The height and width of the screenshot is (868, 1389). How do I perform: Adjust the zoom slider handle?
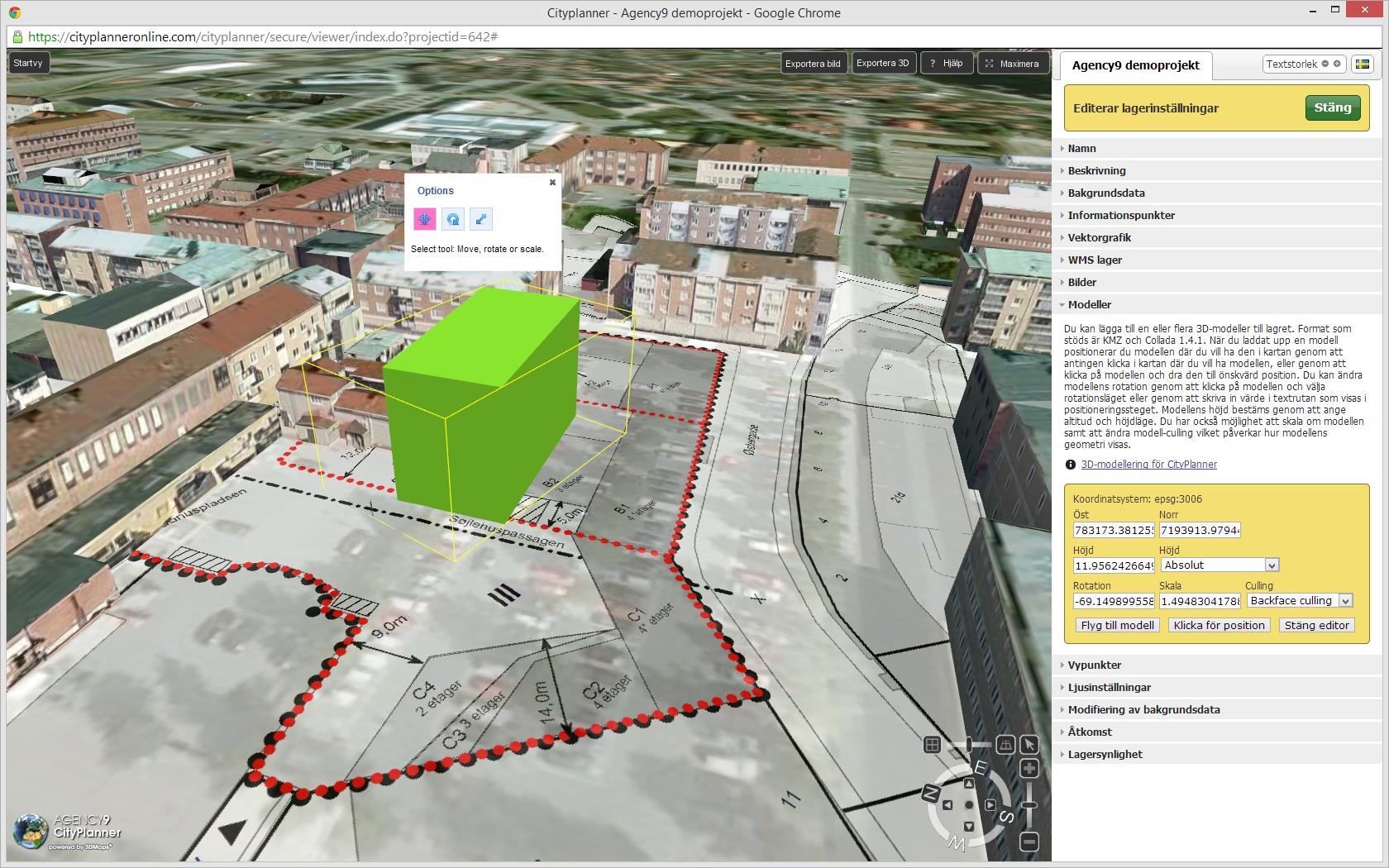tap(1029, 804)
